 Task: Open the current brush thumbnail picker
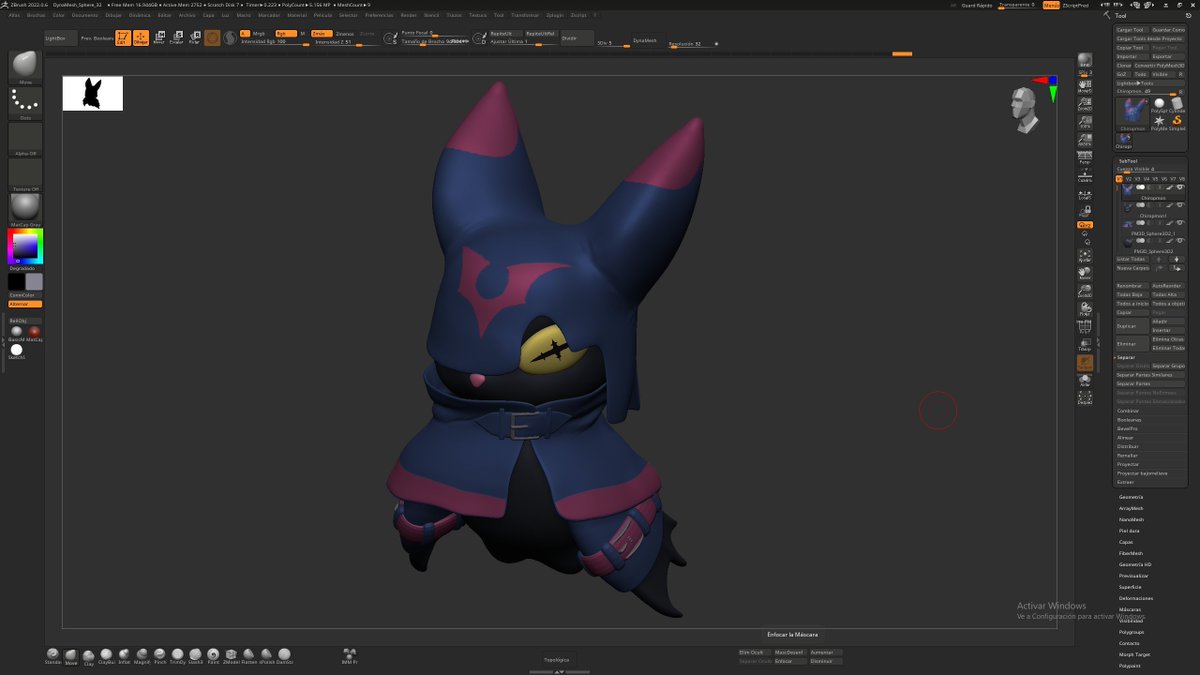tap(25, 66)
